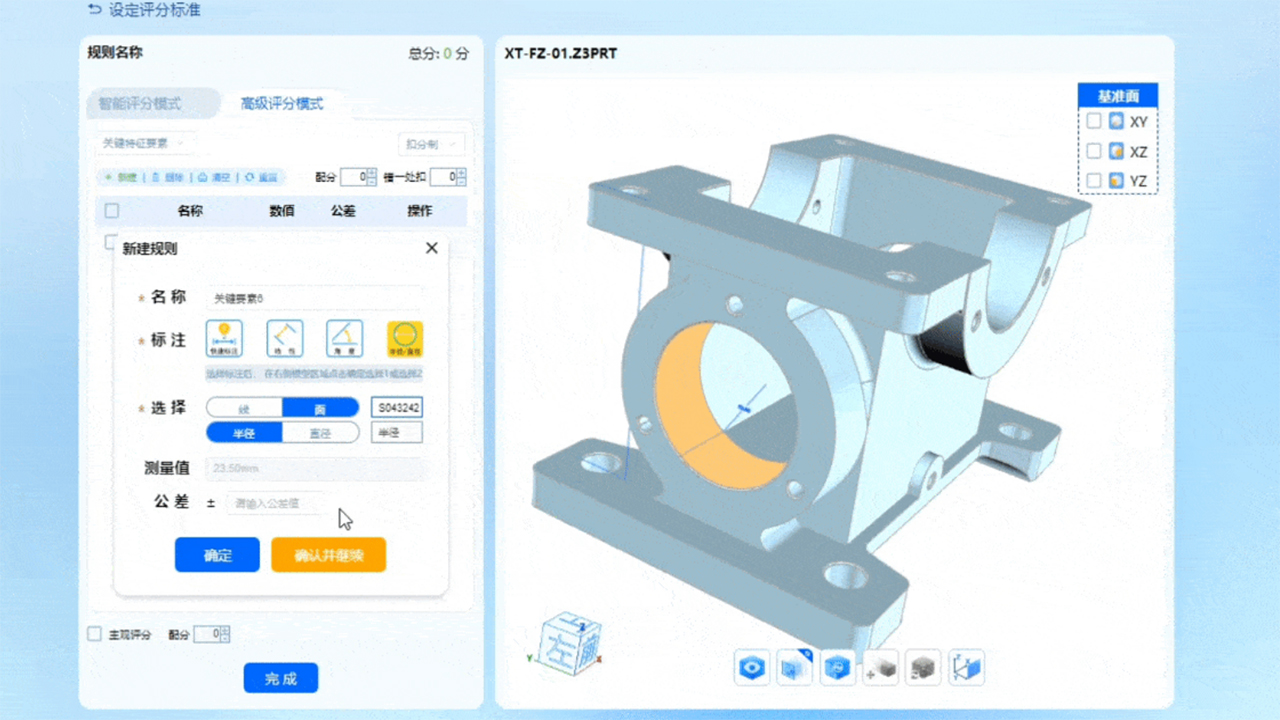The image size is (1280, 720).
Task: Click the back arrow next to 设定评分标准
Action: [x=95, y=10]
